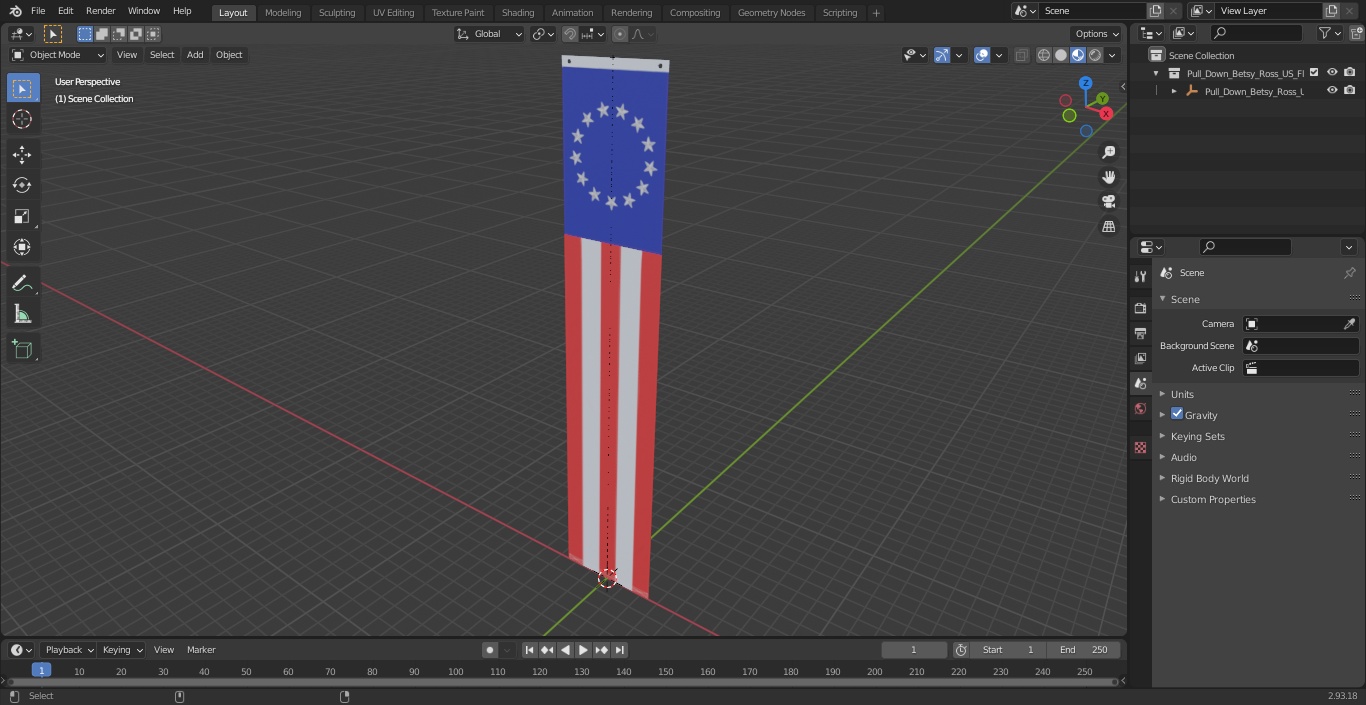Open the Render menu
Viewport: 1366px width, 705px height.
pyautogui.click(x=100, y=11)
